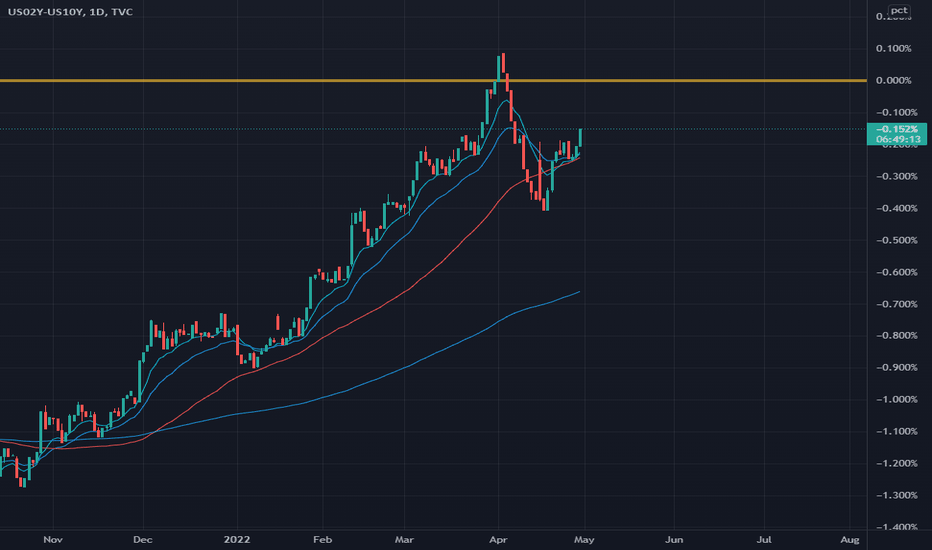Click the Feb time axis label

point(322,539)
